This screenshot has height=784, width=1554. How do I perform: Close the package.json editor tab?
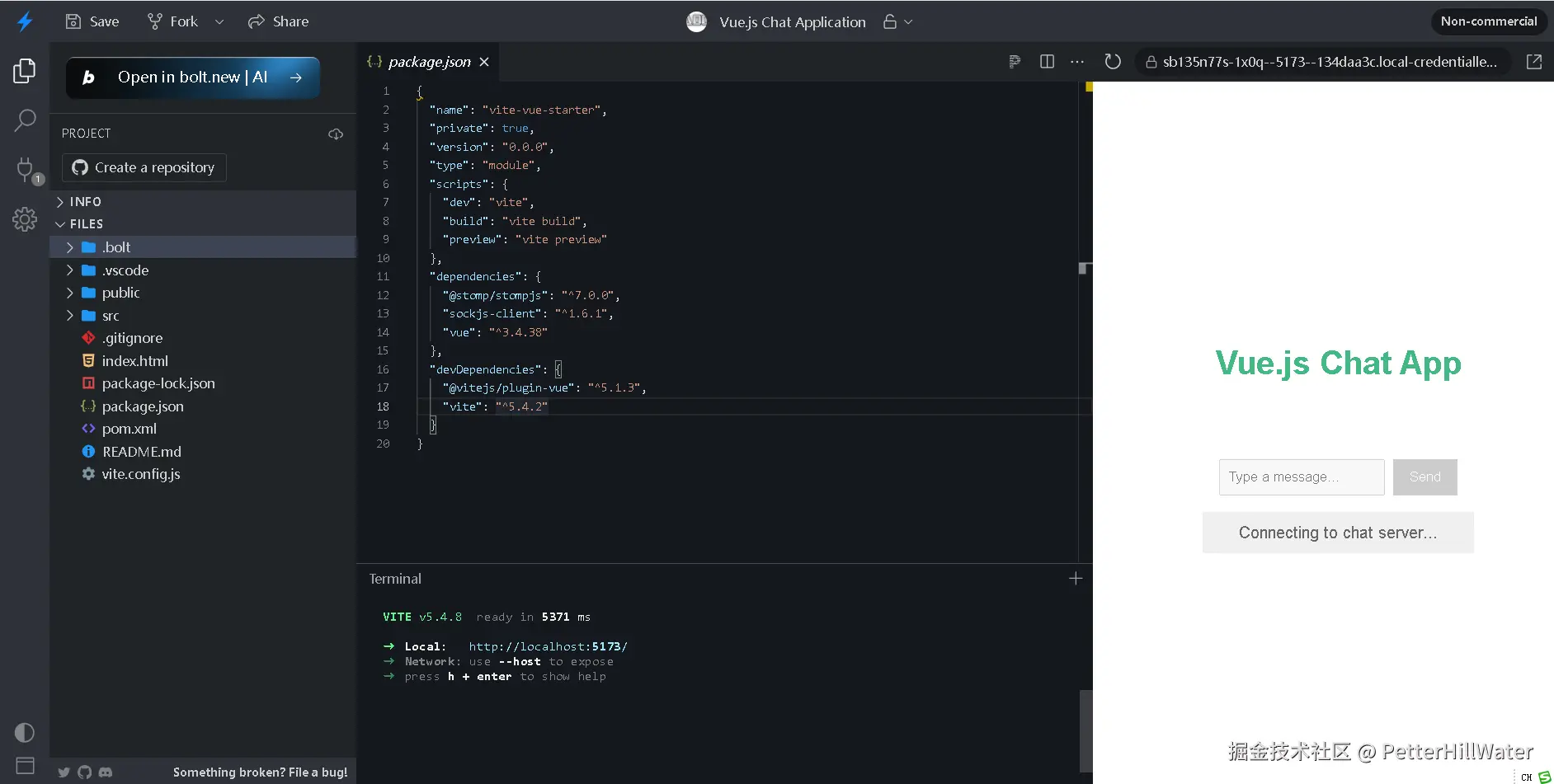tap(484, 62)
